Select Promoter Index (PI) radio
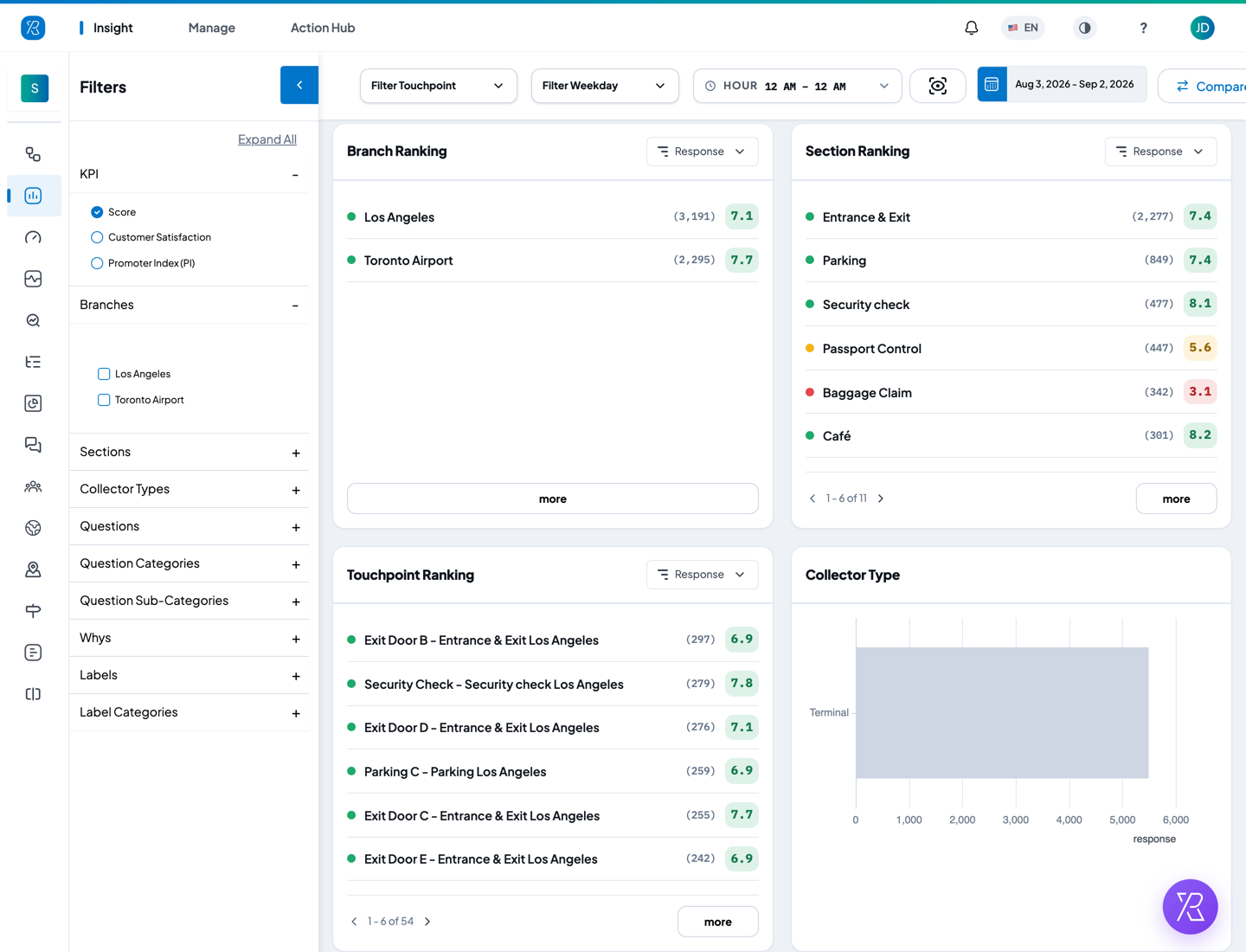The width and height of the screenshot is (1246, 952). point(97,263)
